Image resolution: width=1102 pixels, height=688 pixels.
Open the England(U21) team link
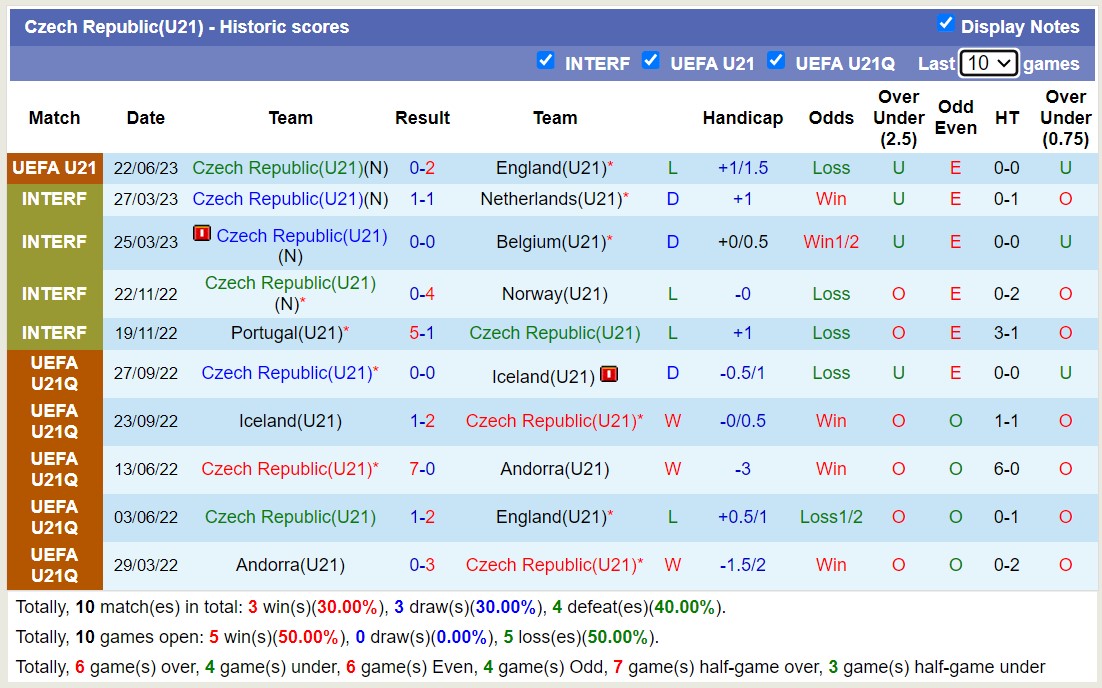pyautogui.click(x=549, y=169)
